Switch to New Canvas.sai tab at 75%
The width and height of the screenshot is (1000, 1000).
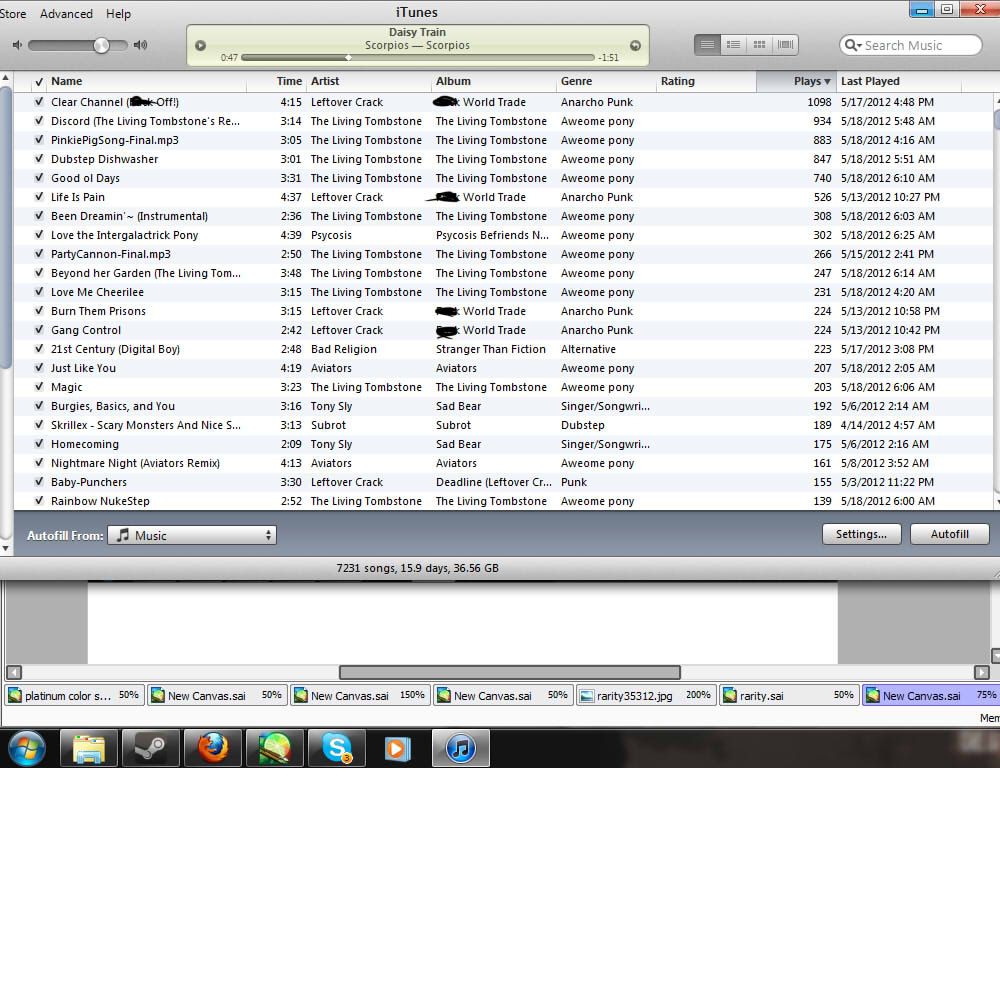click(931, 695)
